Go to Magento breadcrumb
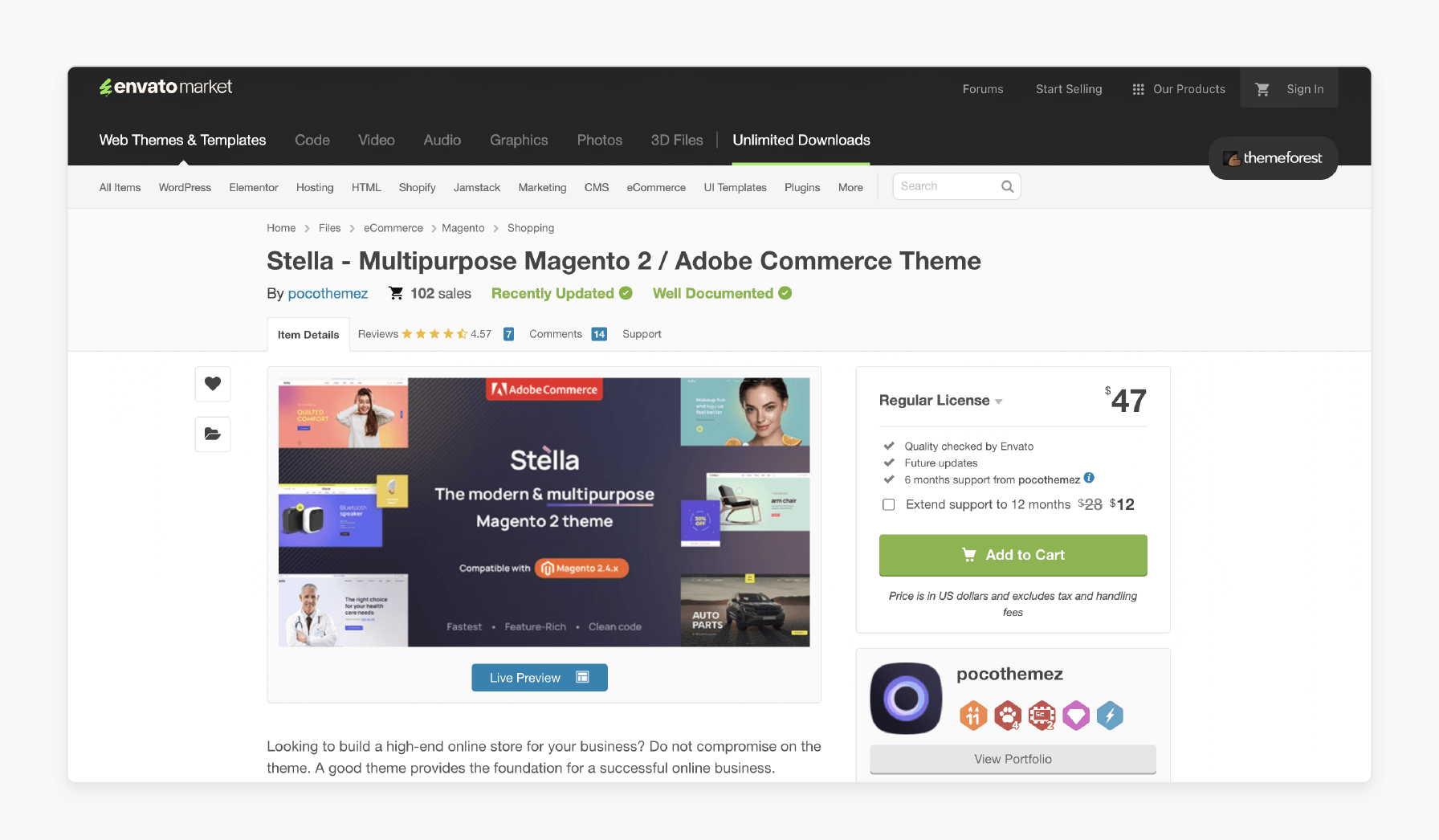The height and width of the screenshot is (840, 1439). click(463, 228)
